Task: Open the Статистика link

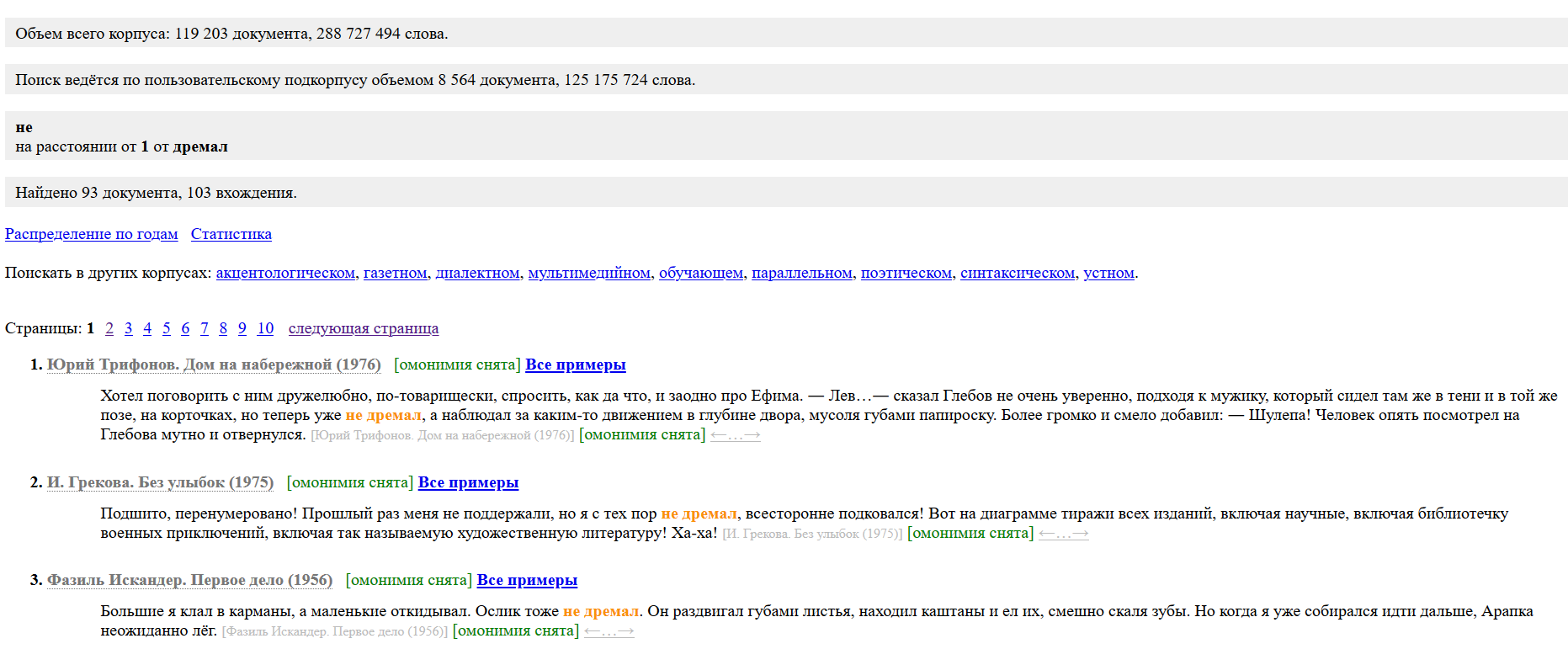Action: pyautogui.click(x=231, y=234)
